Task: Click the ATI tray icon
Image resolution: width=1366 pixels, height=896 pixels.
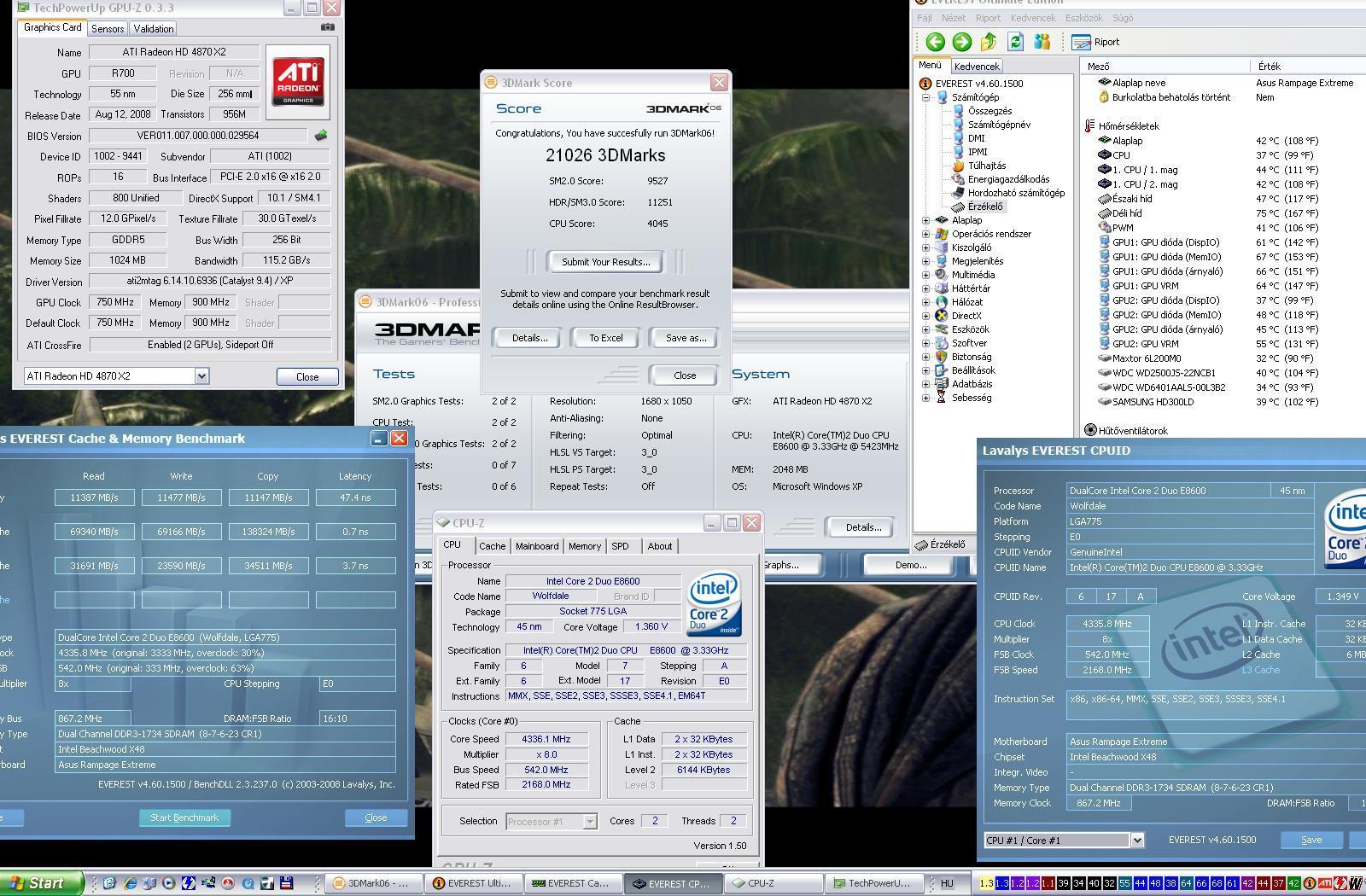Action: coord(1325,883)
